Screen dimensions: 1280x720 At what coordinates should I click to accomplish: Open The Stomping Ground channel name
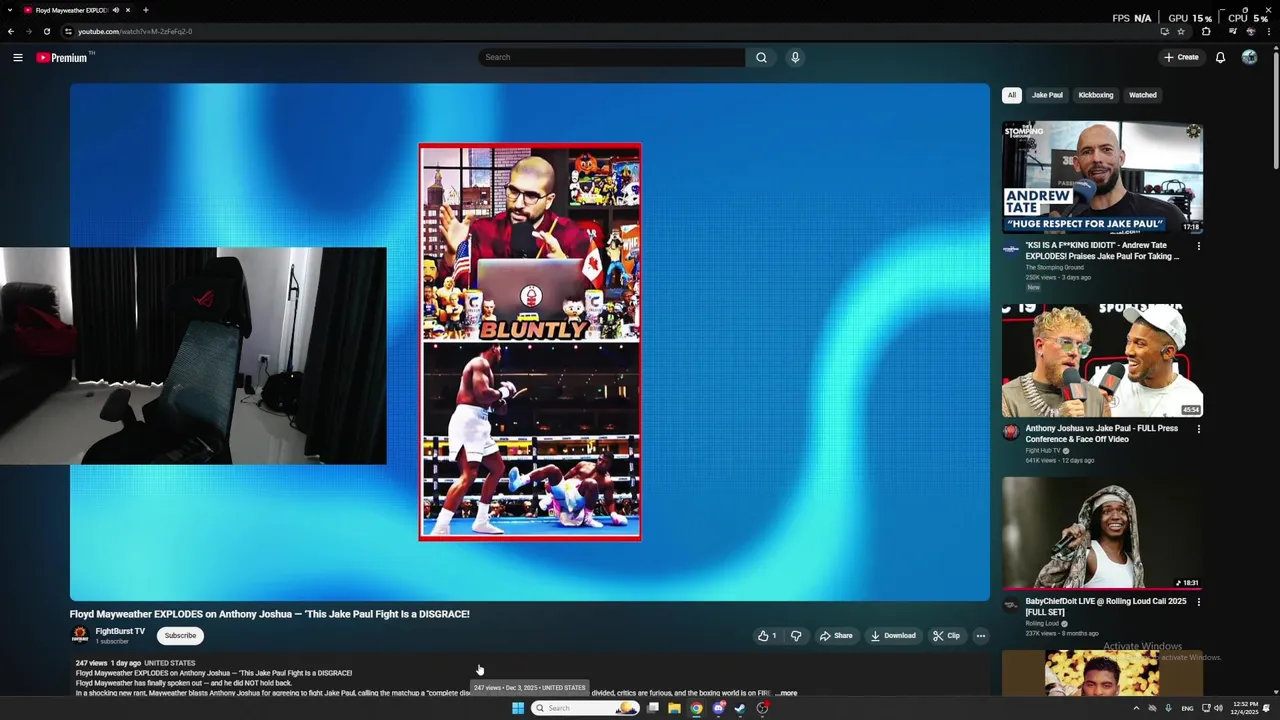click(x=1054, y=268)
